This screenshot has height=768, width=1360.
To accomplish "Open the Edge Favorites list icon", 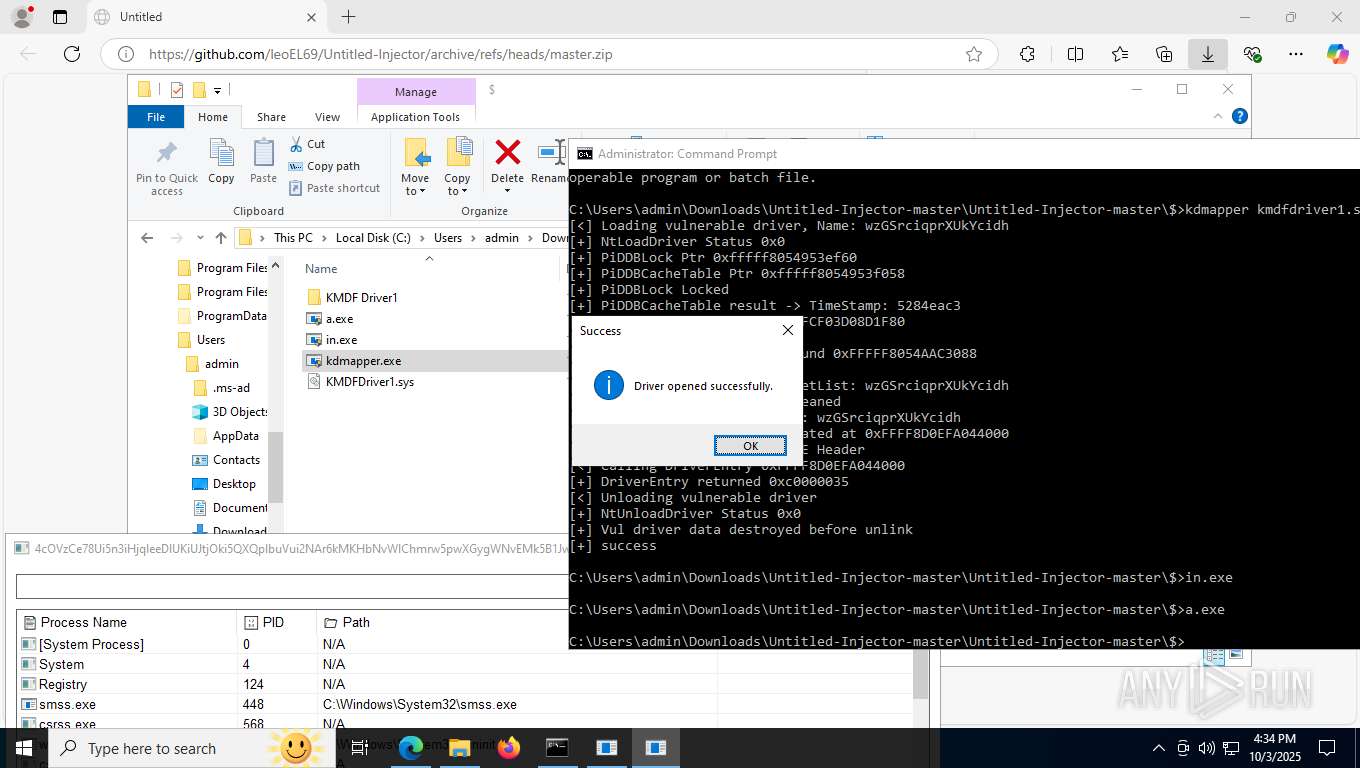I will (x=1119, y=54).
